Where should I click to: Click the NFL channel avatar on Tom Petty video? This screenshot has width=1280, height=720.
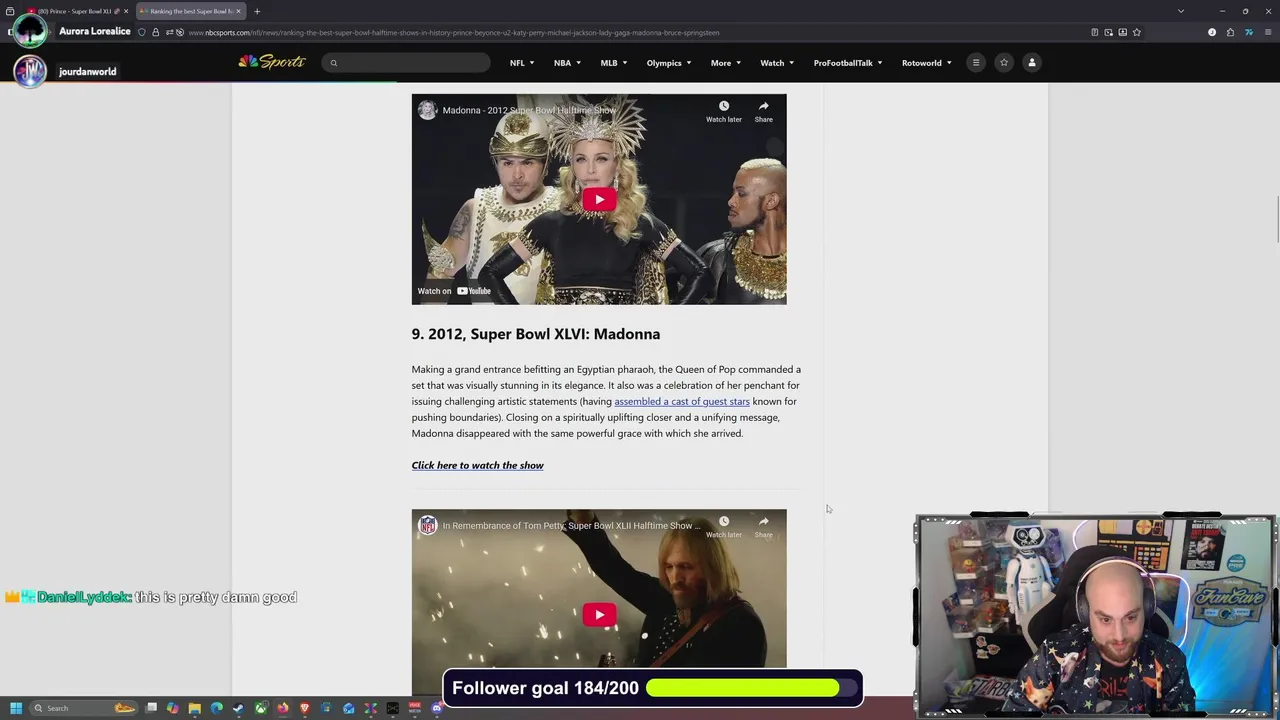tap(427, 525)
